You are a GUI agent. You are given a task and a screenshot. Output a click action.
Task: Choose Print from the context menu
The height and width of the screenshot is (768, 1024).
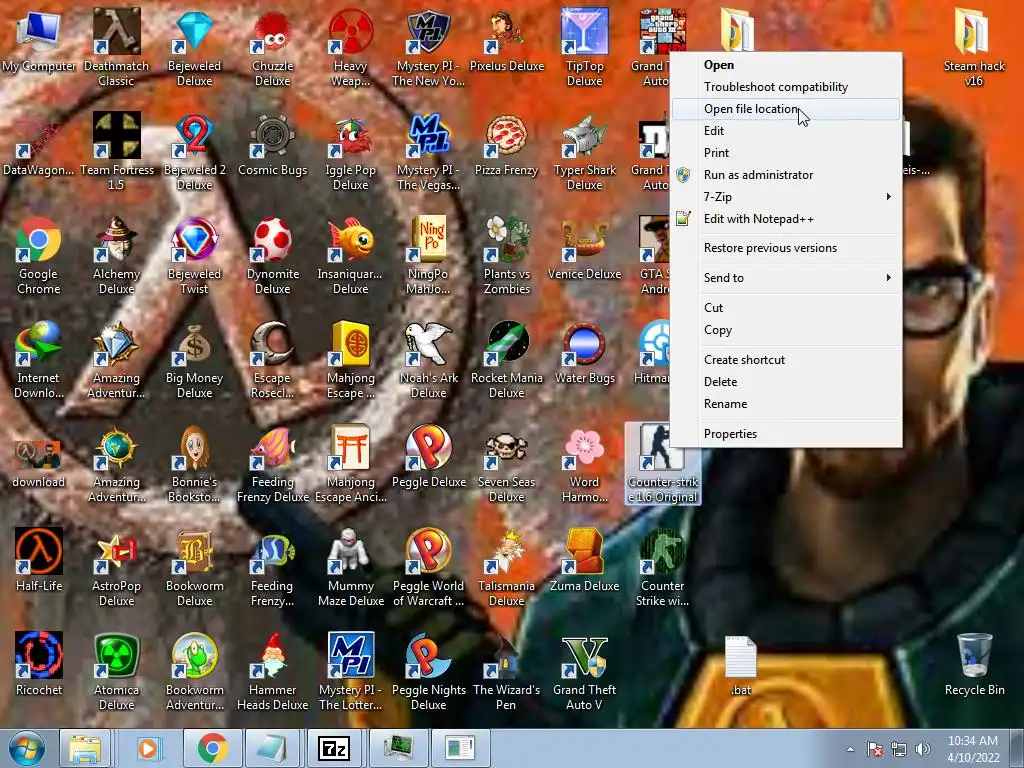tap(786, 153)
